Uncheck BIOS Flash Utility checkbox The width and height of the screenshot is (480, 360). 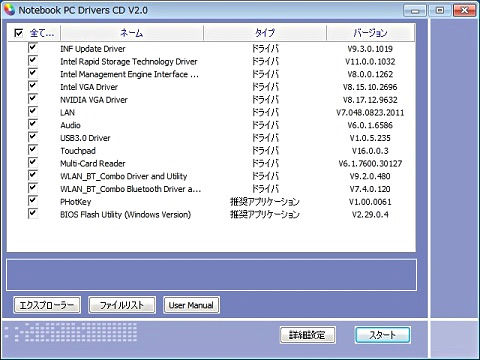coord(33,213)
